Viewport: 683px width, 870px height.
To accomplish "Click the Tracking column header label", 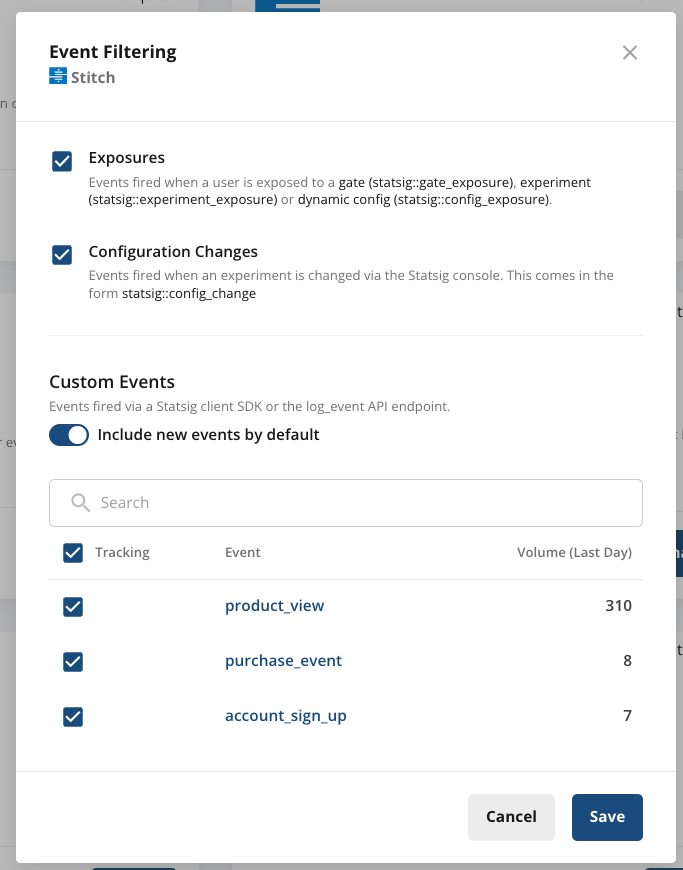I will [124, 552].
